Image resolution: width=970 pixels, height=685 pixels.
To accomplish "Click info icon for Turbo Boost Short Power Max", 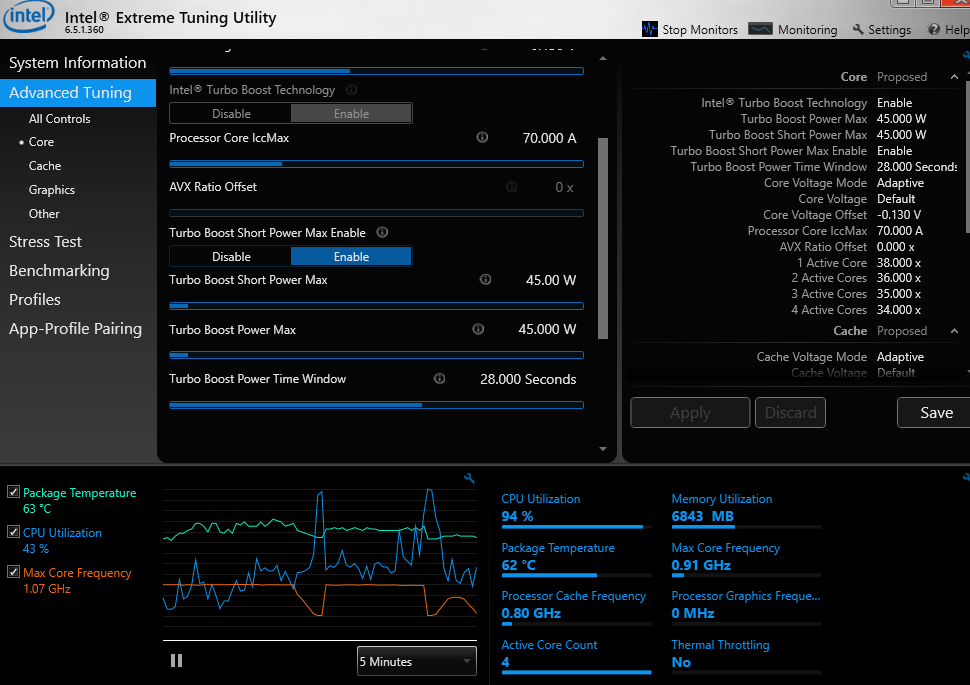I will tap(486, 280).
